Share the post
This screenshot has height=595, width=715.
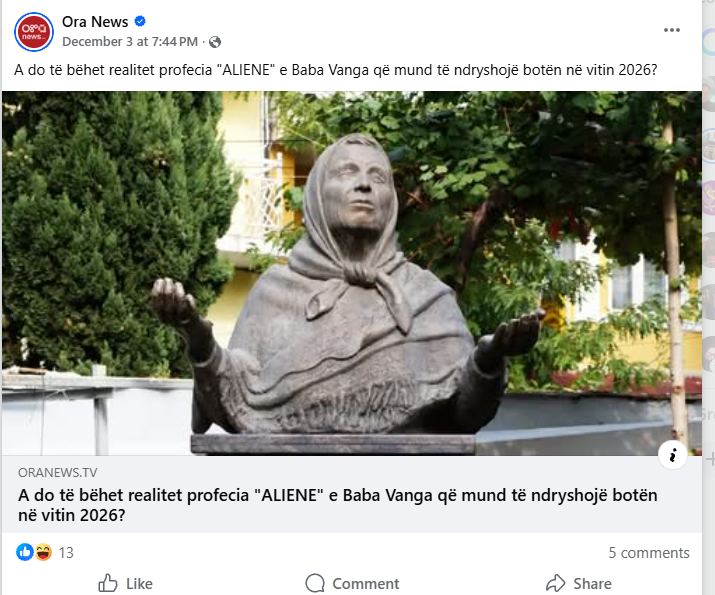click(579, 584)
